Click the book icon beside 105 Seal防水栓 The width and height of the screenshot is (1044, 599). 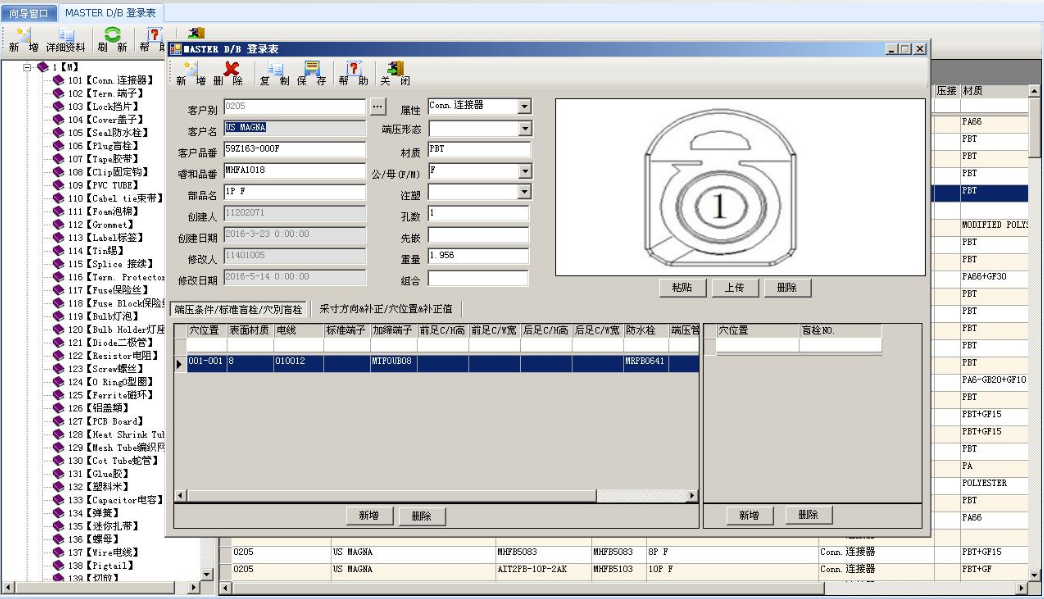click(x=59, y=132)
